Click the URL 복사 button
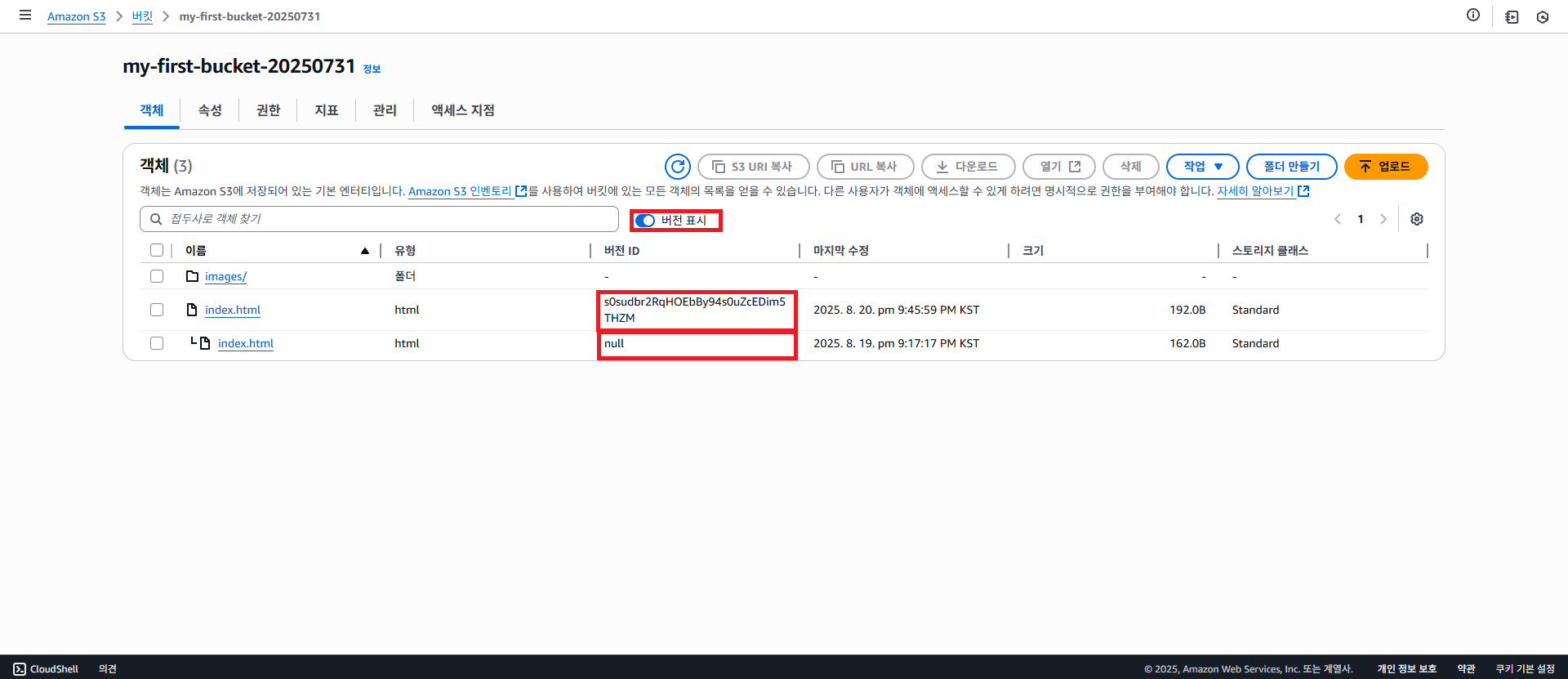The image size is (1568, 679). 866,167
